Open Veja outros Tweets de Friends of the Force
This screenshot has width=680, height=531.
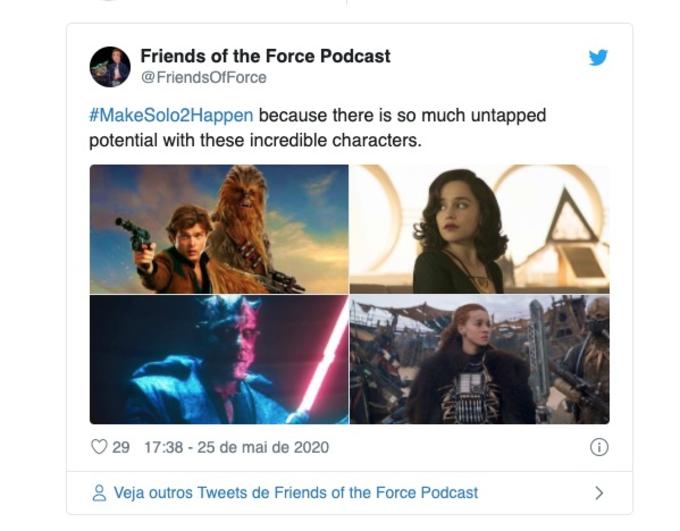pyautogui.click(x=296, y=493)
